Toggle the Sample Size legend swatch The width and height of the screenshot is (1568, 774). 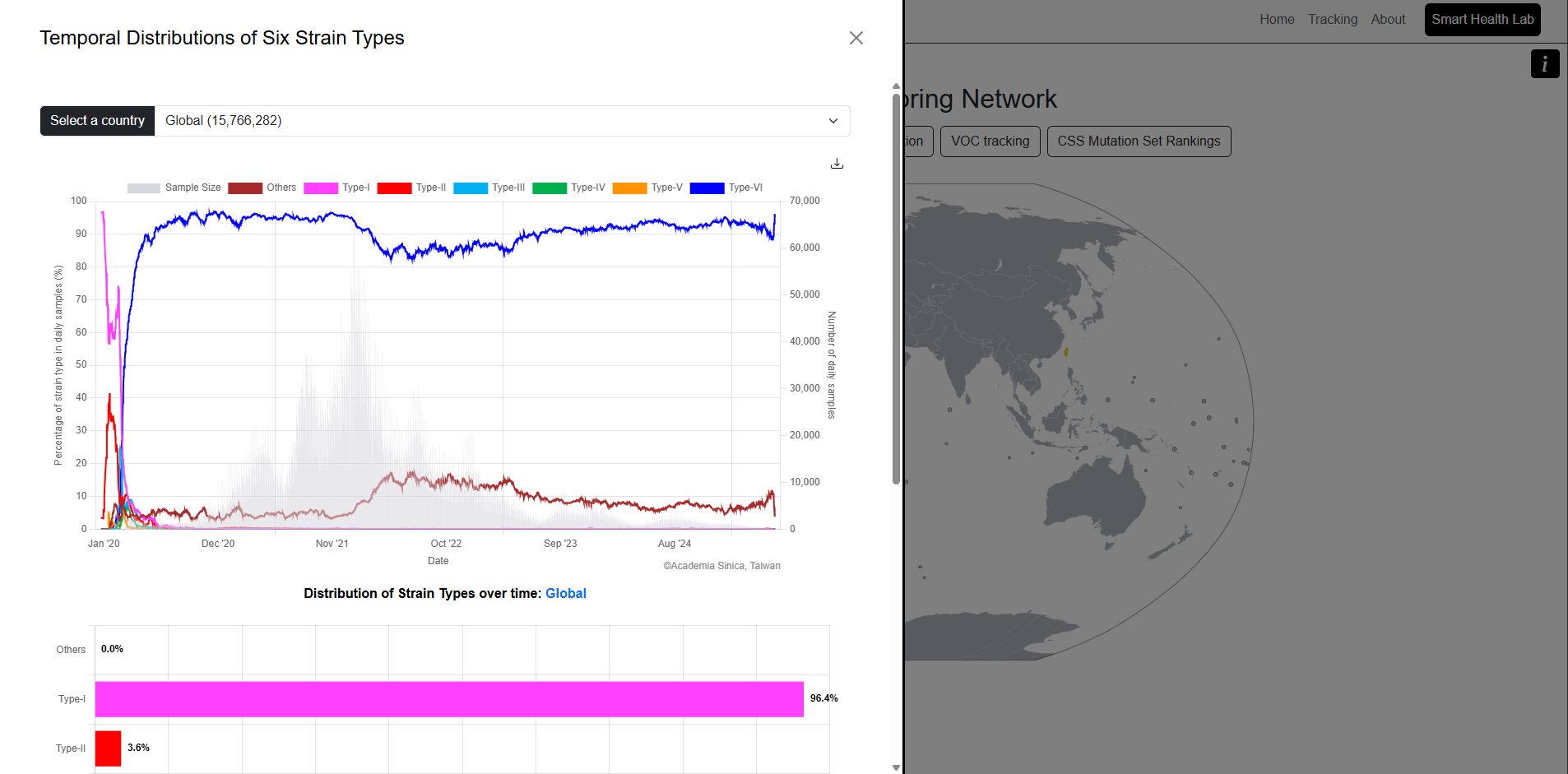(x=143, y=188)
